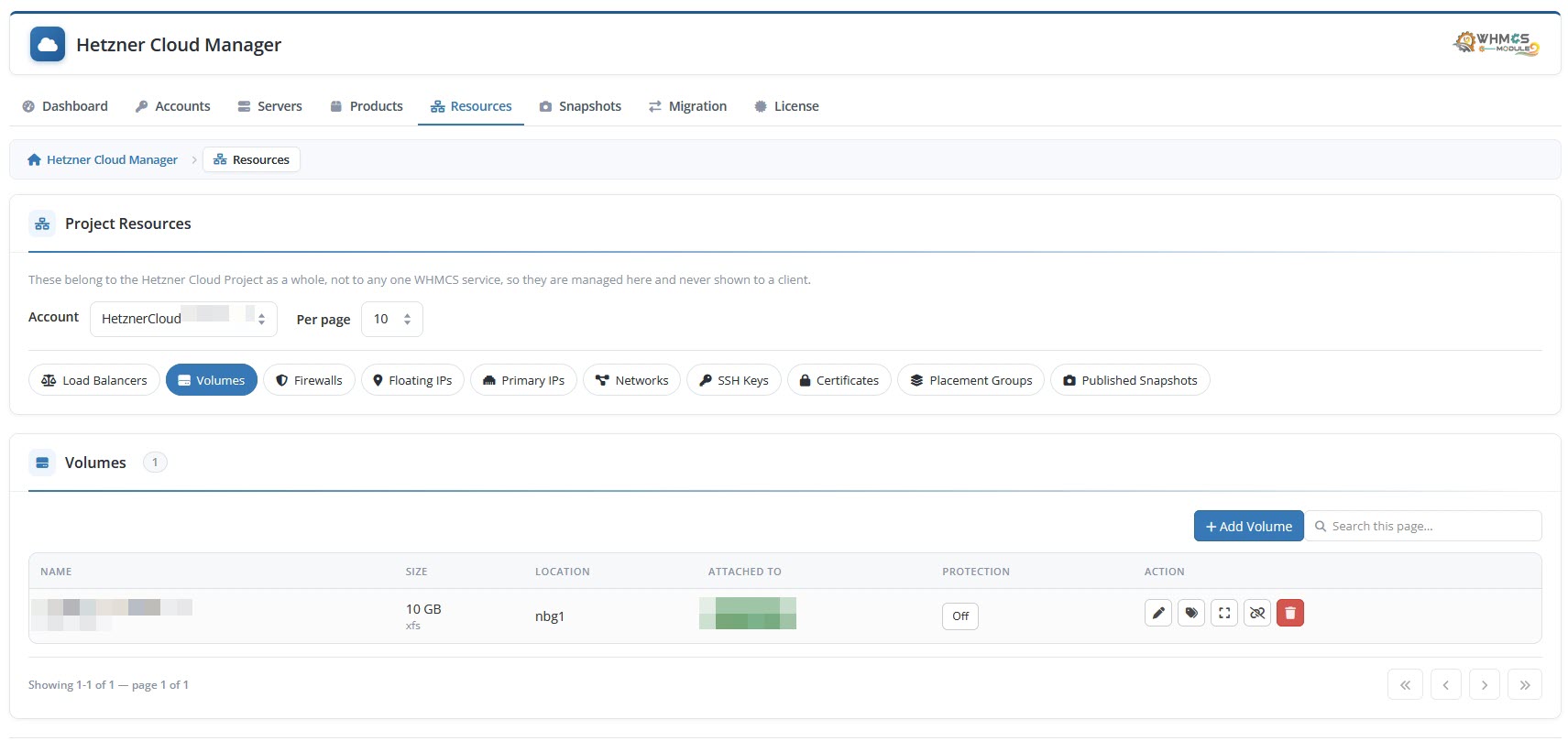Click the Resources breadcrumb item
The image size is (1568, 741).
(251, 159)
